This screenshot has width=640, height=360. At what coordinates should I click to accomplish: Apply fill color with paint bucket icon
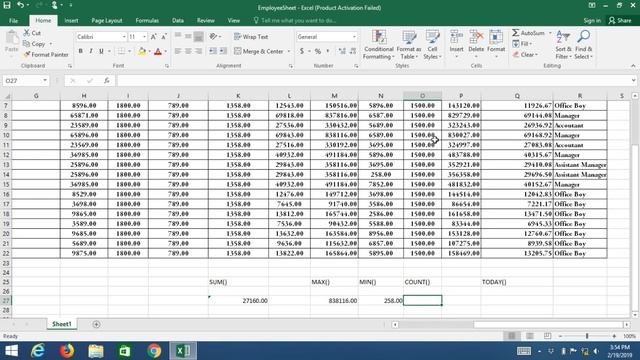[x=142, y=51]
